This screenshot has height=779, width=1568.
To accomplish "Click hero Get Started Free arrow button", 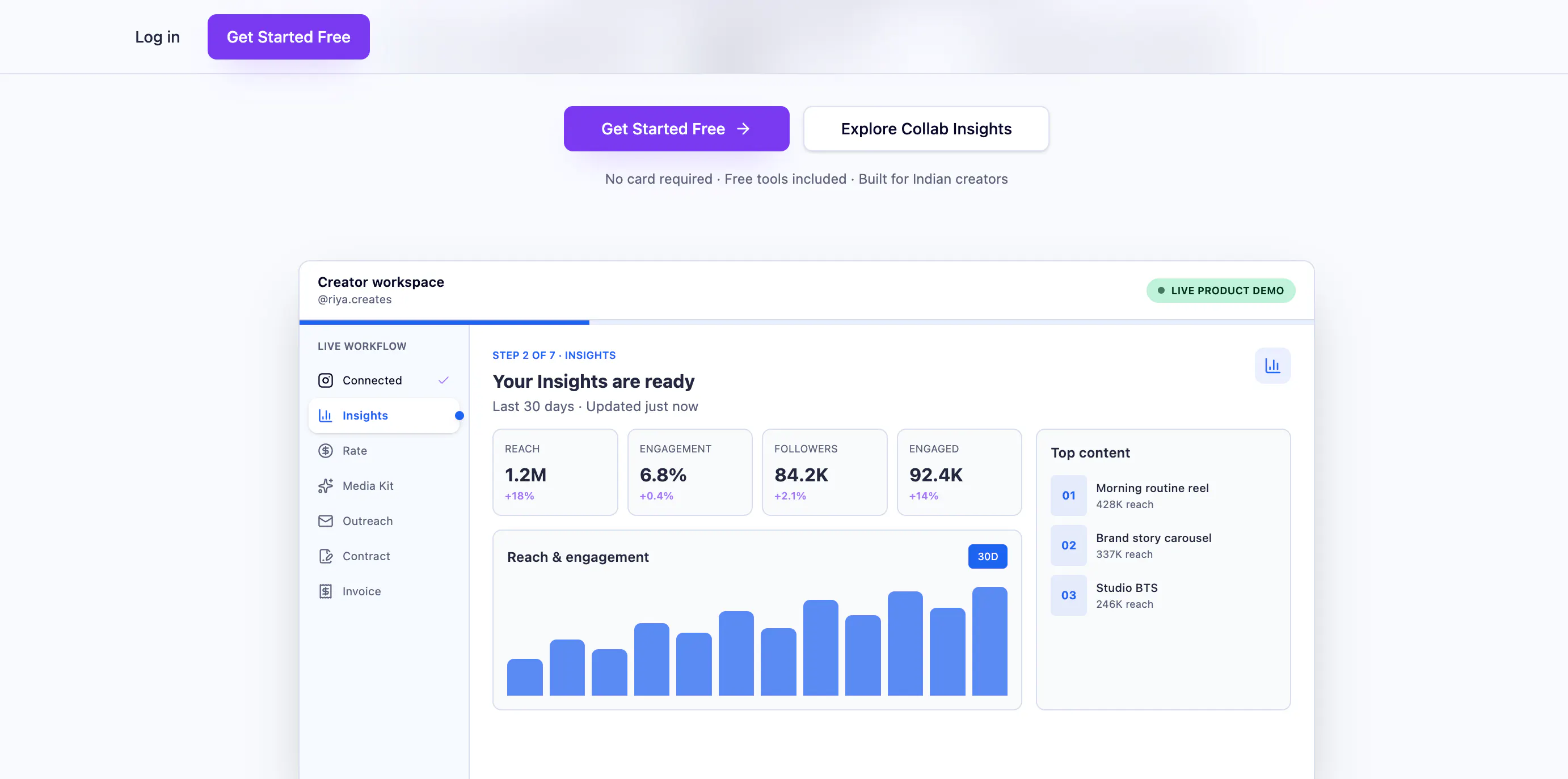I will [676, 129].
